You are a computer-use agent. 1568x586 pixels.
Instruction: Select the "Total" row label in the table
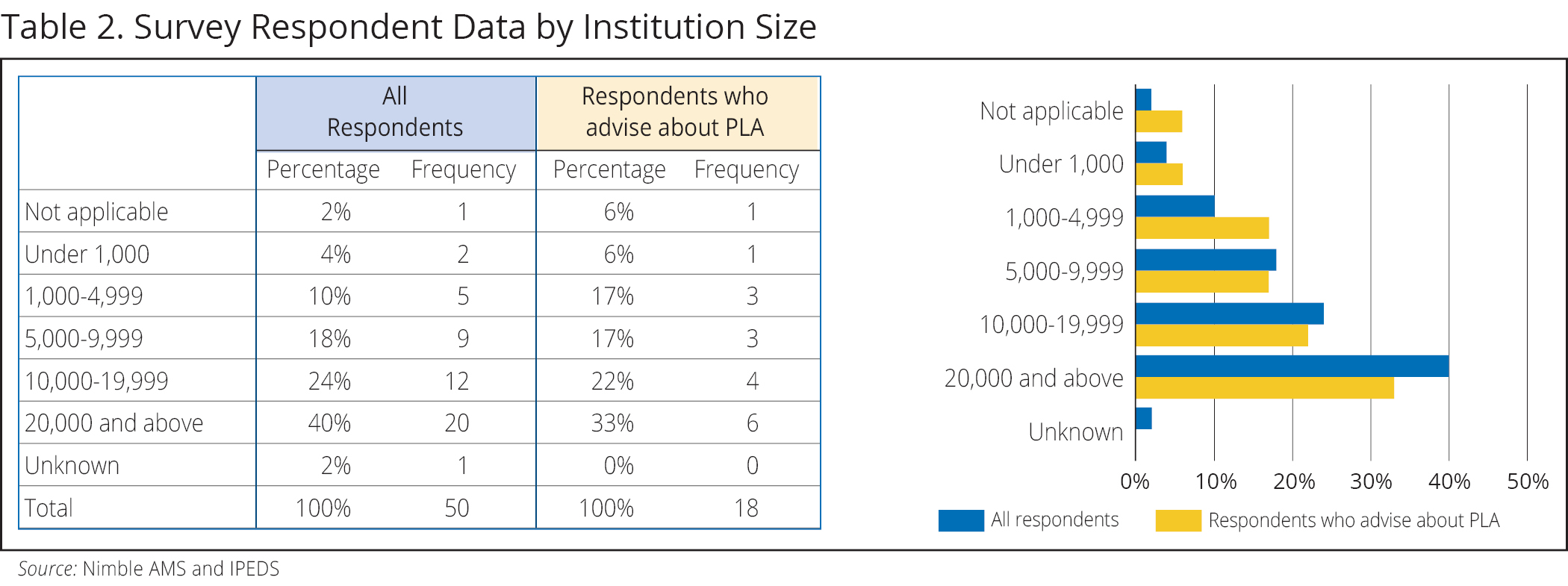[x=49, y=508]
